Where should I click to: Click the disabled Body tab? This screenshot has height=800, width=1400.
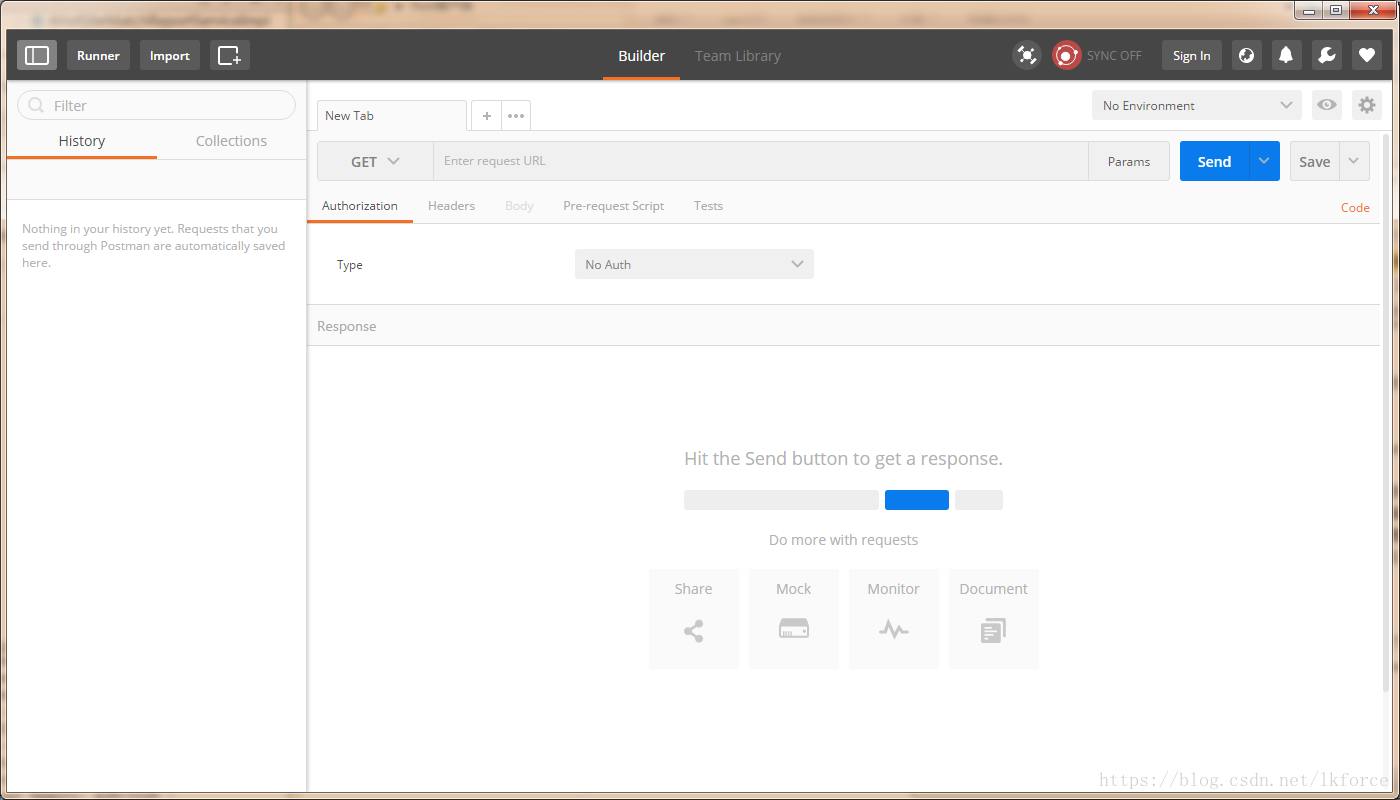519,205
